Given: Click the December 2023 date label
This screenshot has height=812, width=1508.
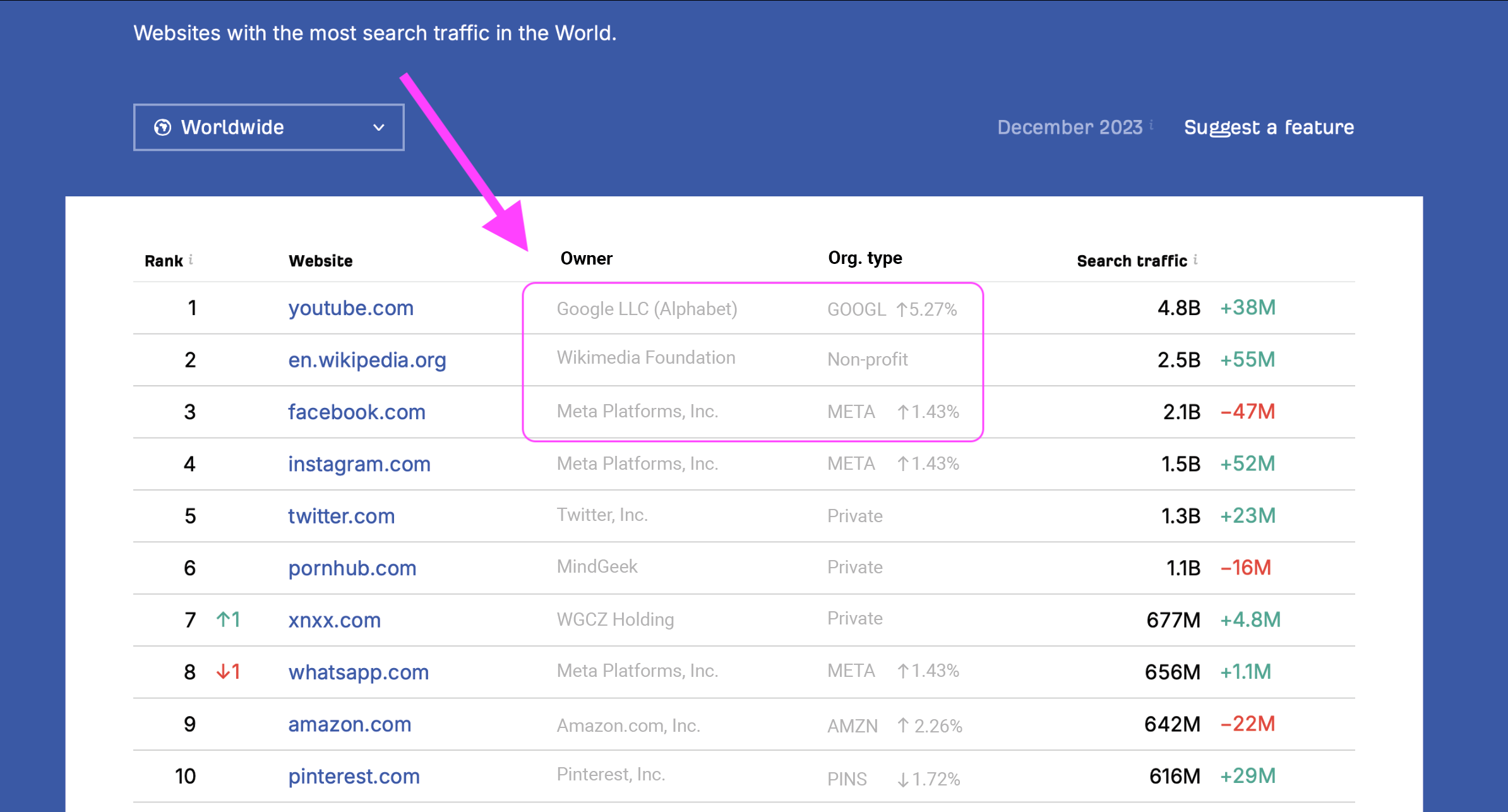Looking at the screenshot, I should pyautogui.click(x=1070, y=128).
